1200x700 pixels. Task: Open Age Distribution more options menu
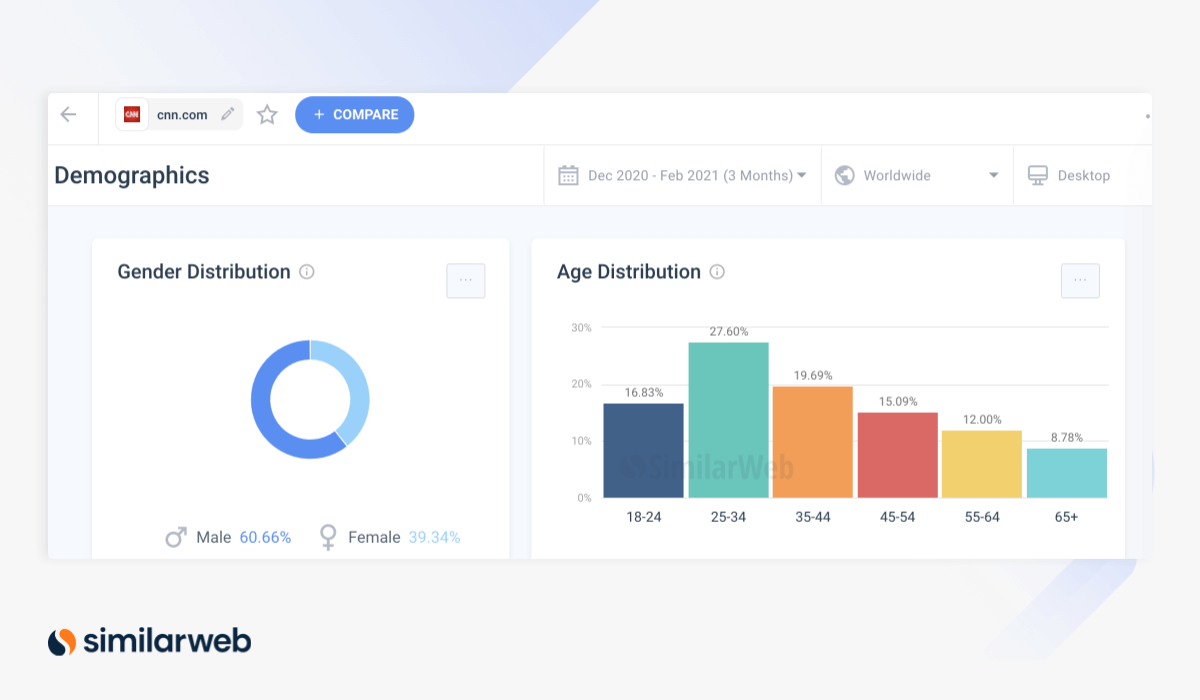tap(1079, 281)
